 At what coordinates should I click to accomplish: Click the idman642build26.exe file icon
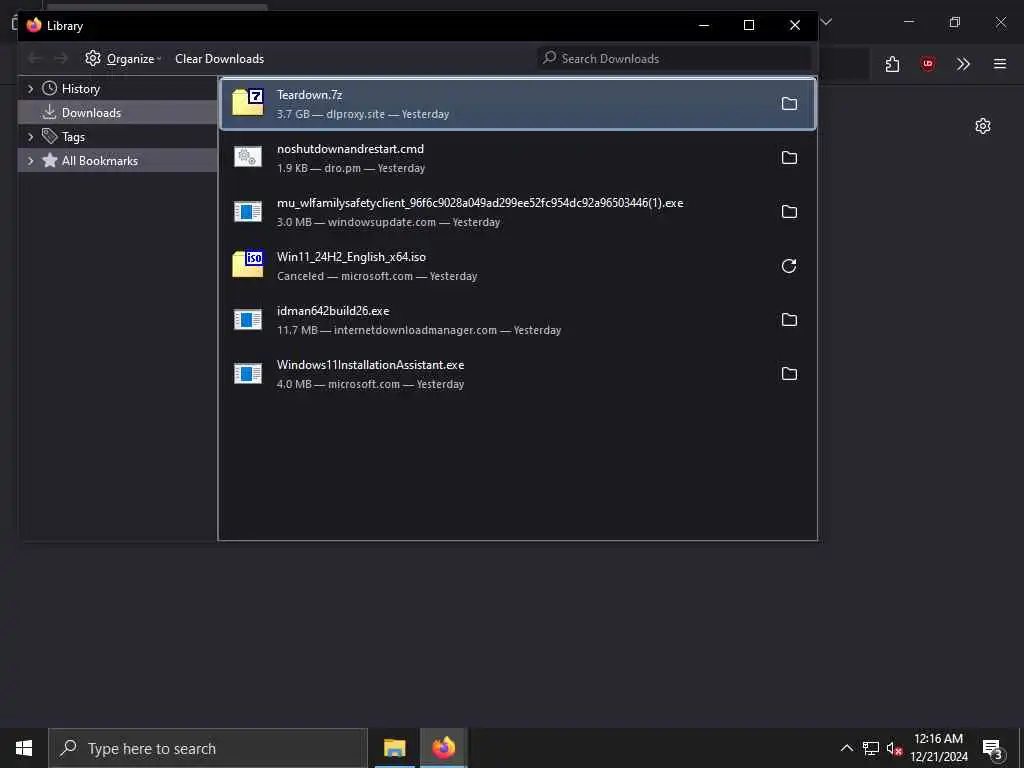248,319
